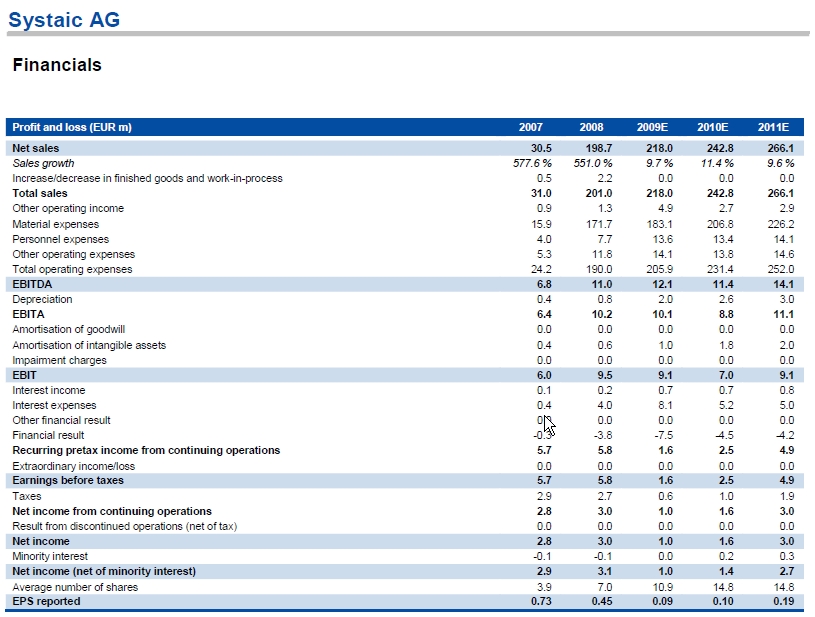Click the Extraordinary income/loss label
815x617 pixels.
74,466
